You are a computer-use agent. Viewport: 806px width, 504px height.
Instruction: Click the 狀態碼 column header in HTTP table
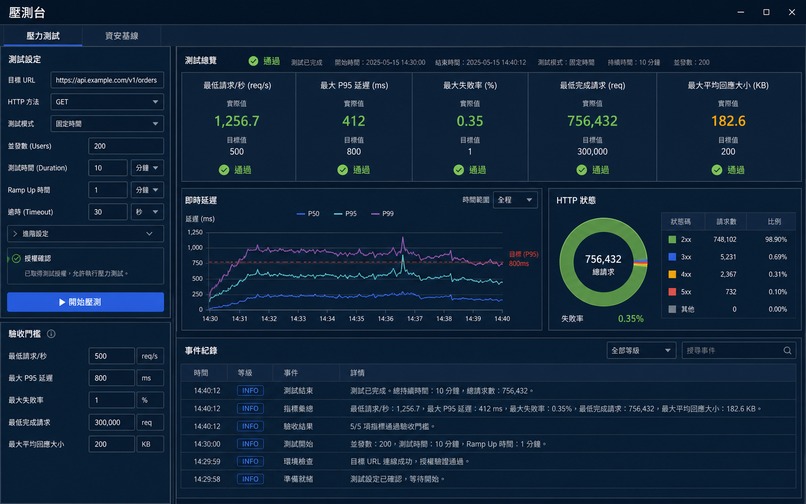point(680,222)
